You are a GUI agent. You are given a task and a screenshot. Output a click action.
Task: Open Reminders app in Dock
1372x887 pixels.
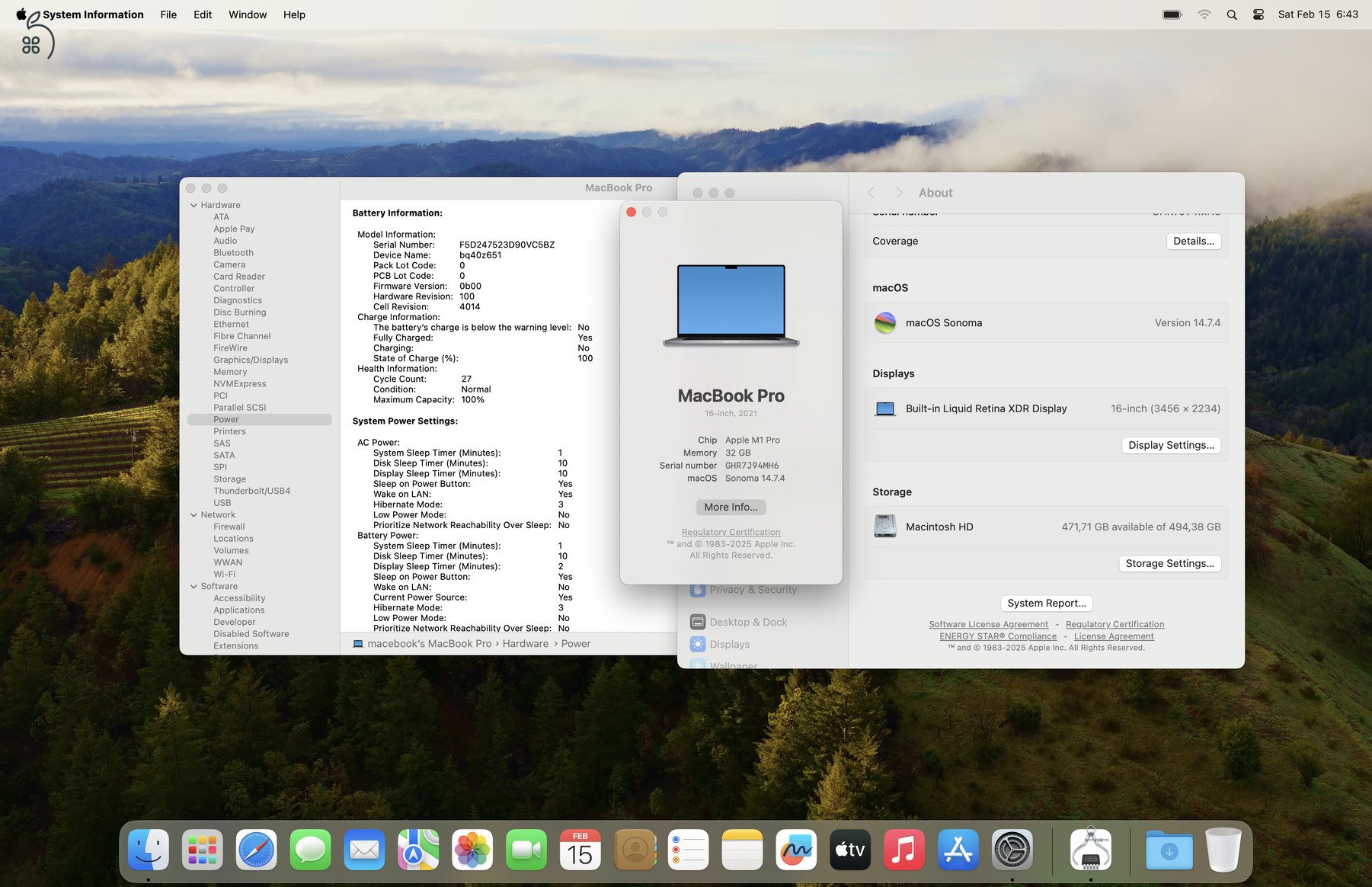[x=689, y=850]
